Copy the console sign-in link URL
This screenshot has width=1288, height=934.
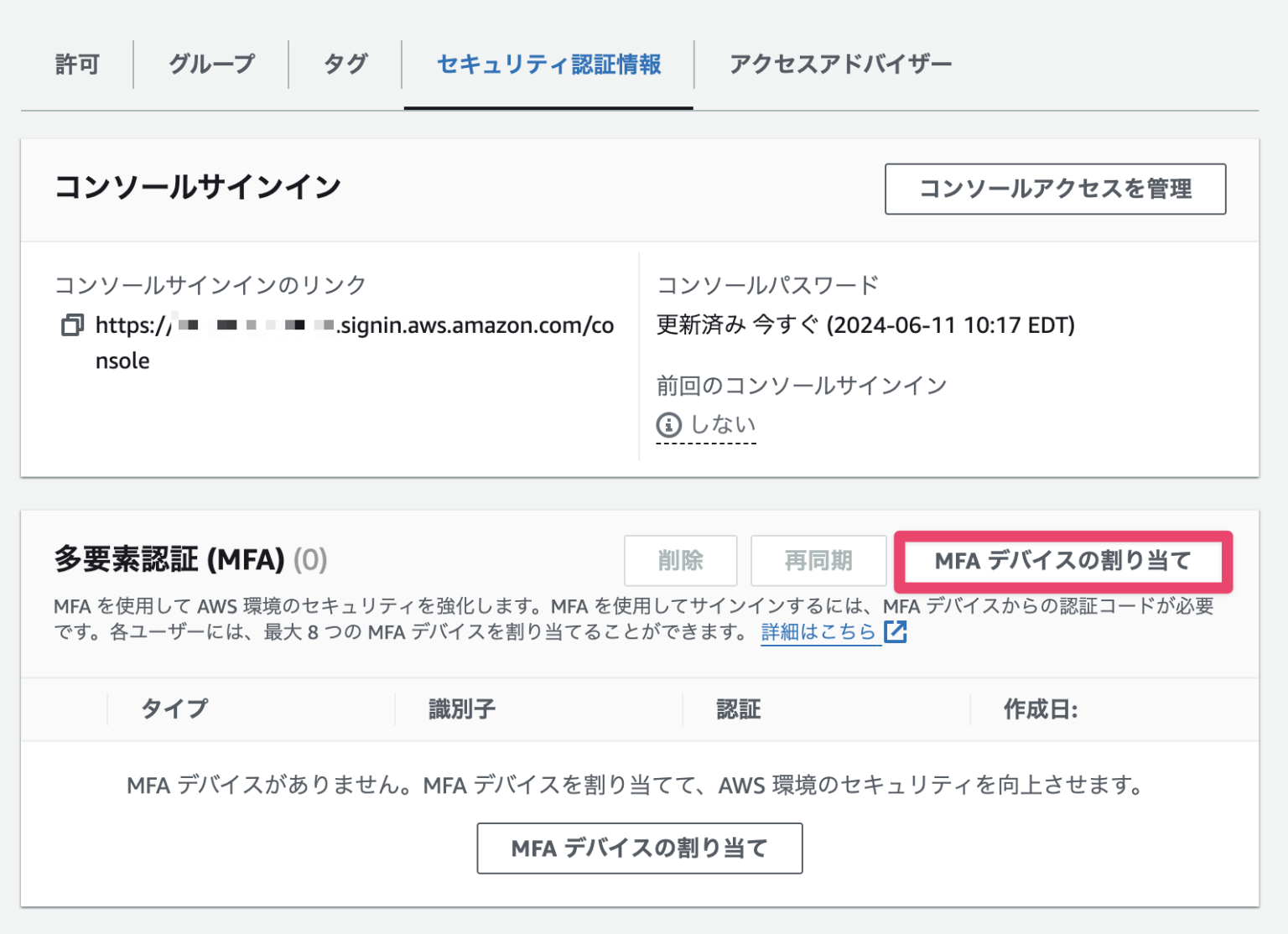pos(73,326)
